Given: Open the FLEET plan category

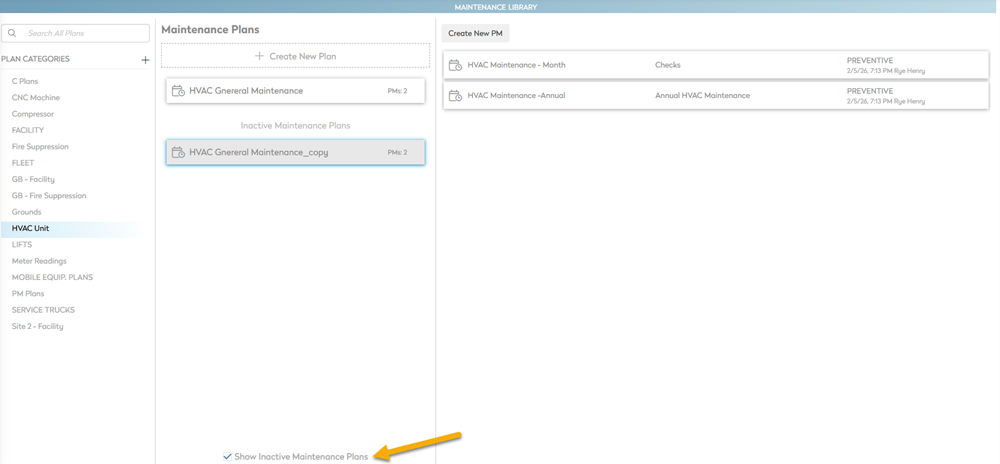Looking at the screenshot, I should pos(23,163).
